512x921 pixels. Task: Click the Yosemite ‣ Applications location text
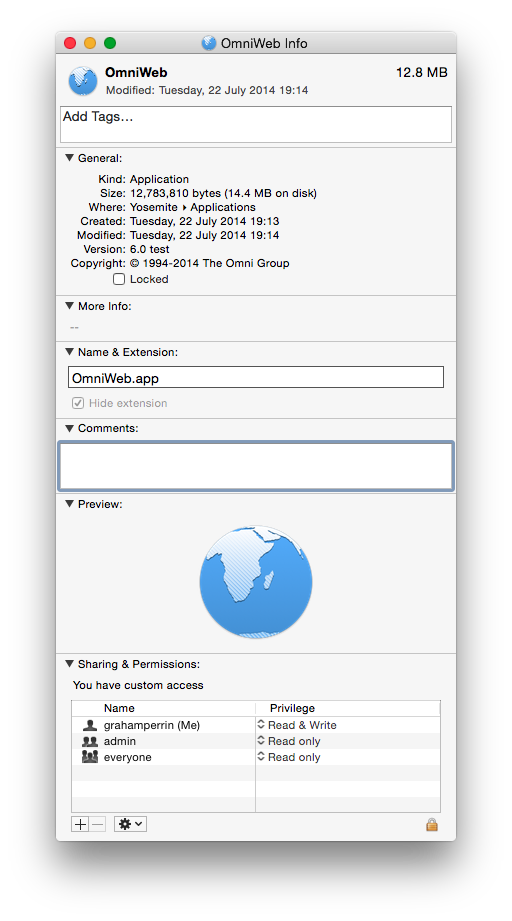(193, 207)
